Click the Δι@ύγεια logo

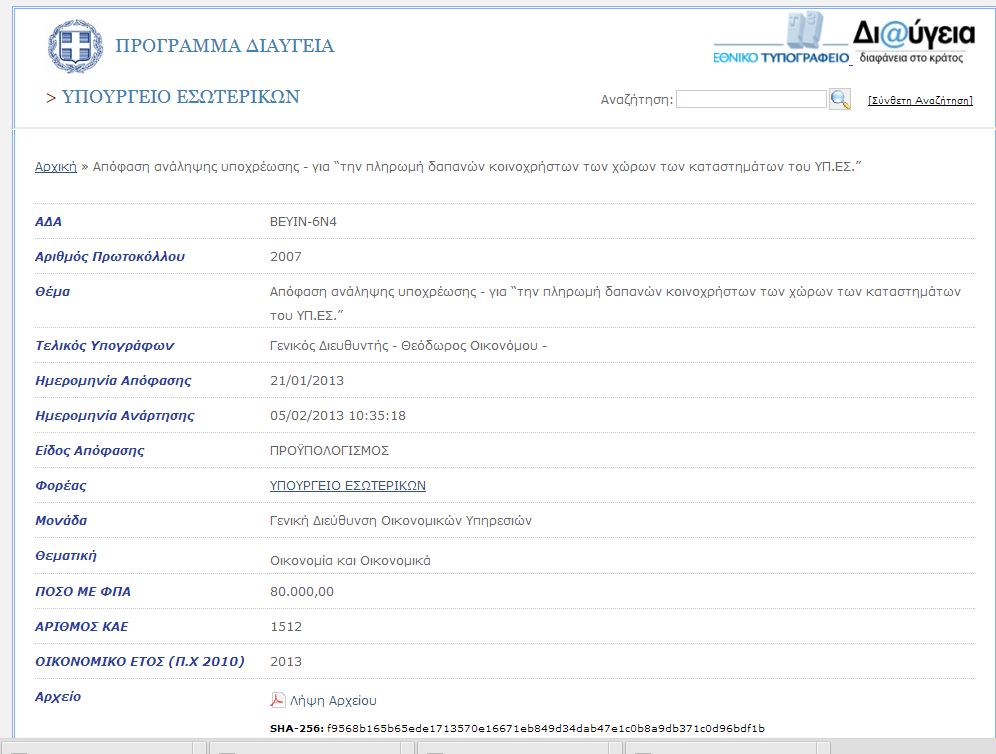click(x=914, y=40)
